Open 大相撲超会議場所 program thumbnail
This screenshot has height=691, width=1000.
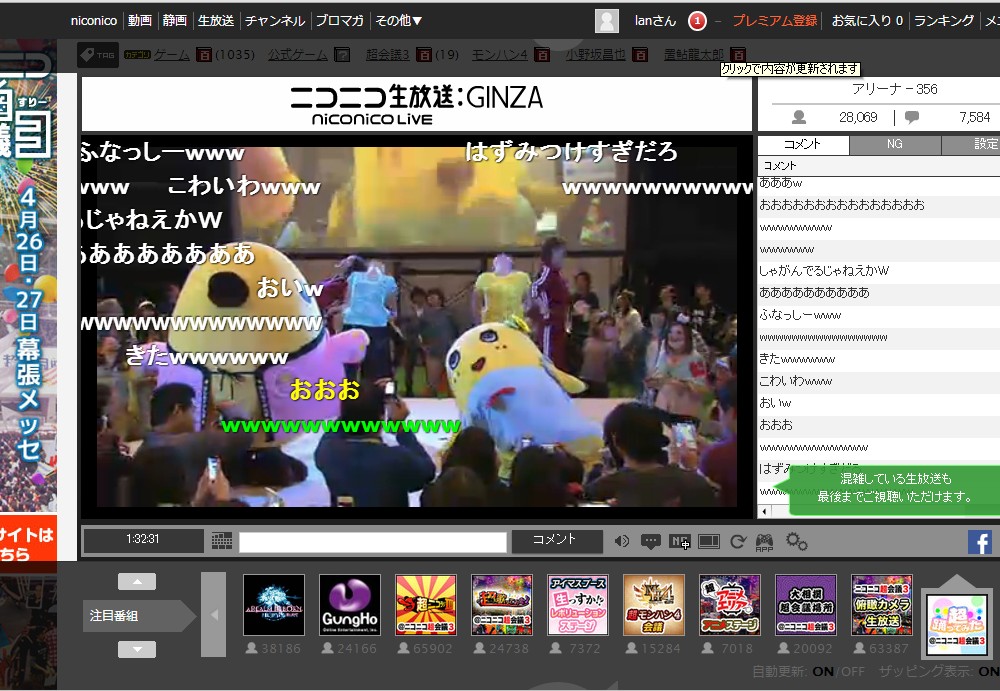[805, 605]
